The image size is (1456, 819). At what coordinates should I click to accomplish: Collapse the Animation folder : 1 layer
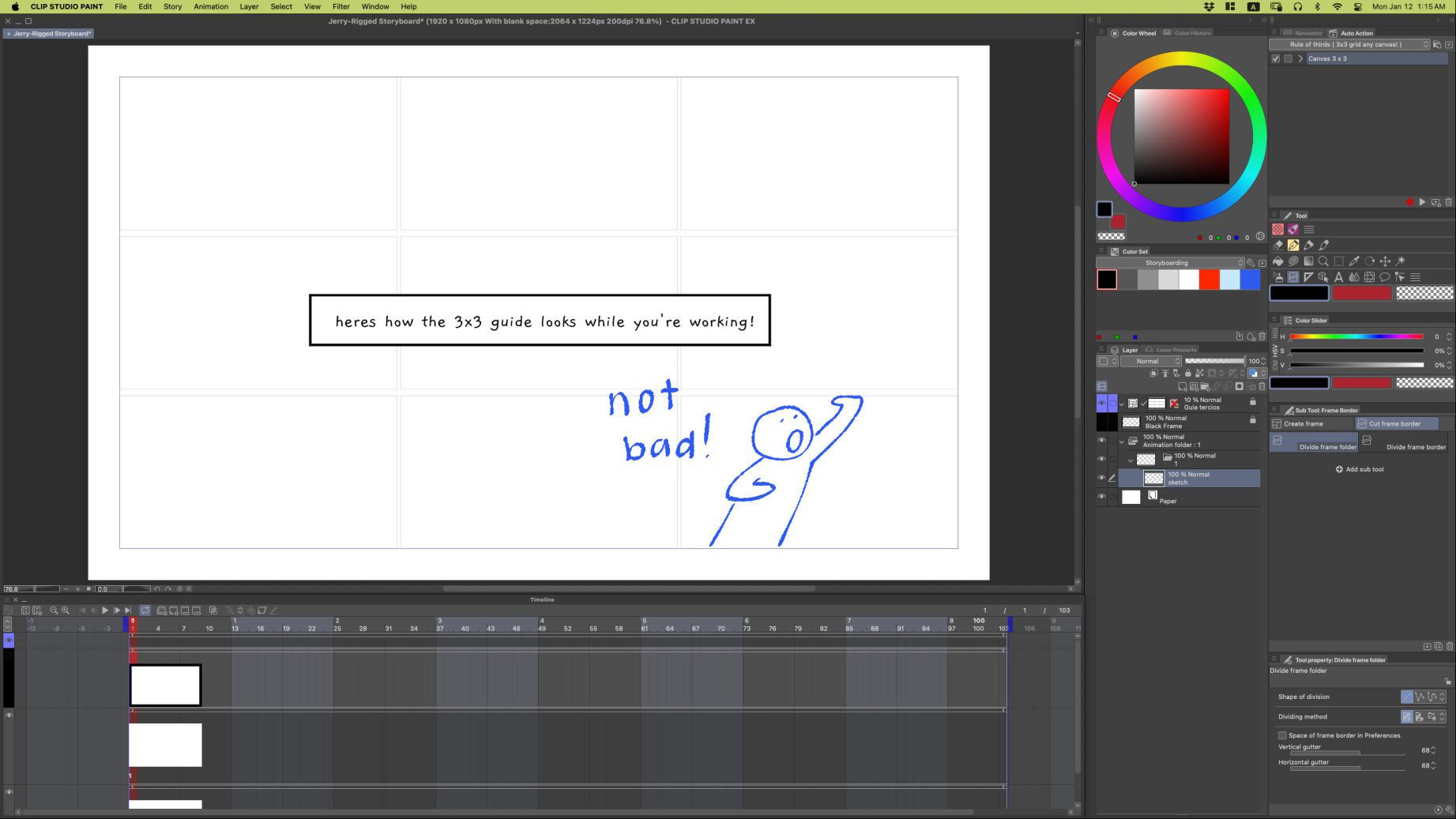point(1121,441)
